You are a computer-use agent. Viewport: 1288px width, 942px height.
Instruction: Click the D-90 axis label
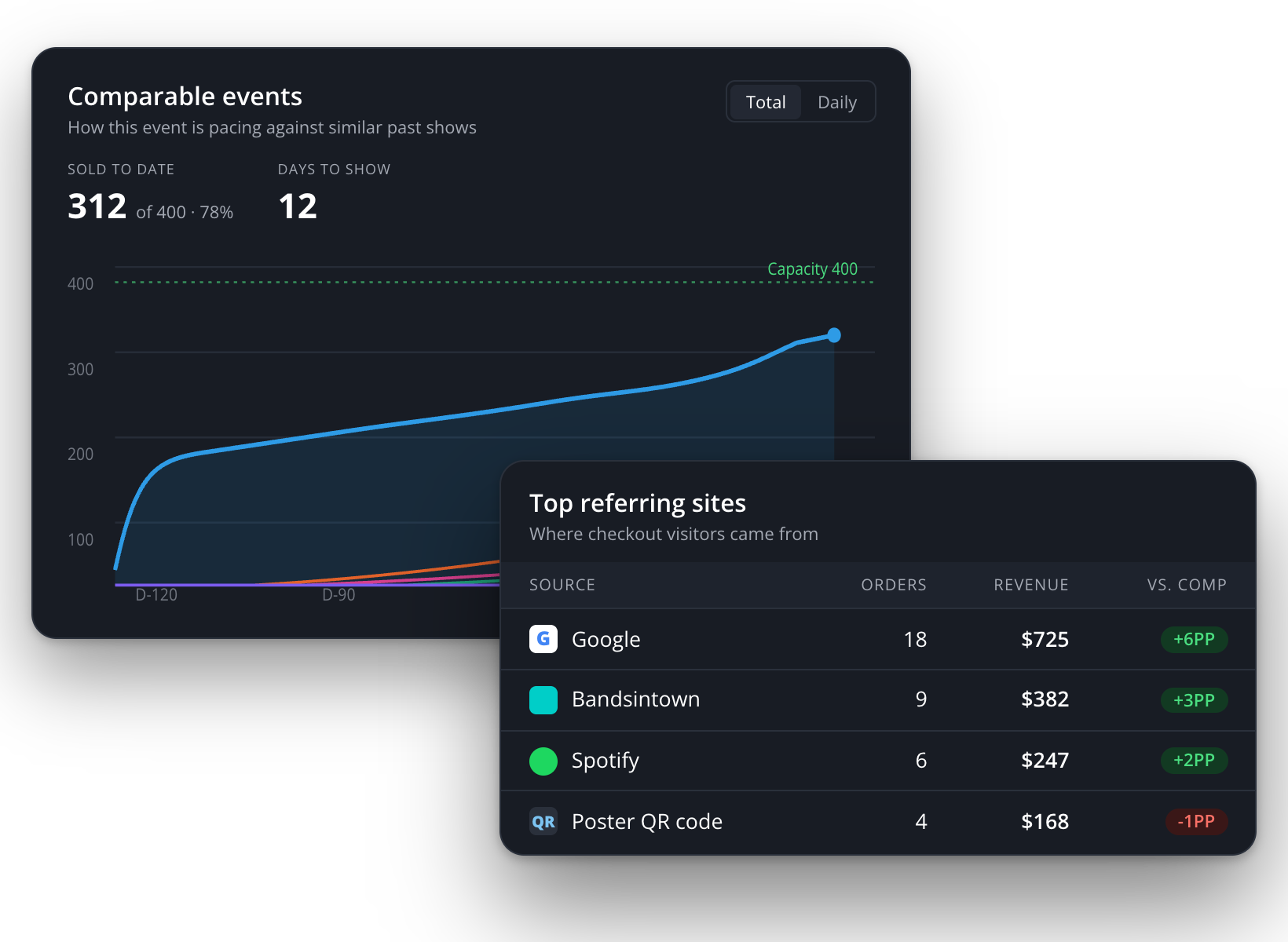tap(338, 595)
